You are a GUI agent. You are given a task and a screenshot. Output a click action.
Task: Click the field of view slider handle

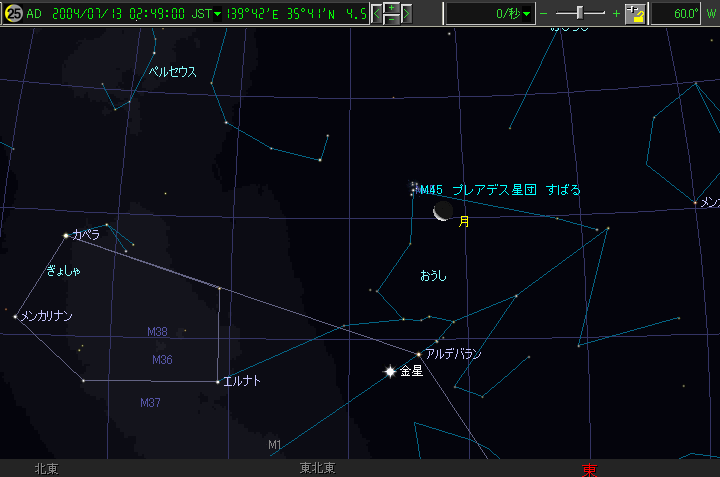tap(582, 14)
